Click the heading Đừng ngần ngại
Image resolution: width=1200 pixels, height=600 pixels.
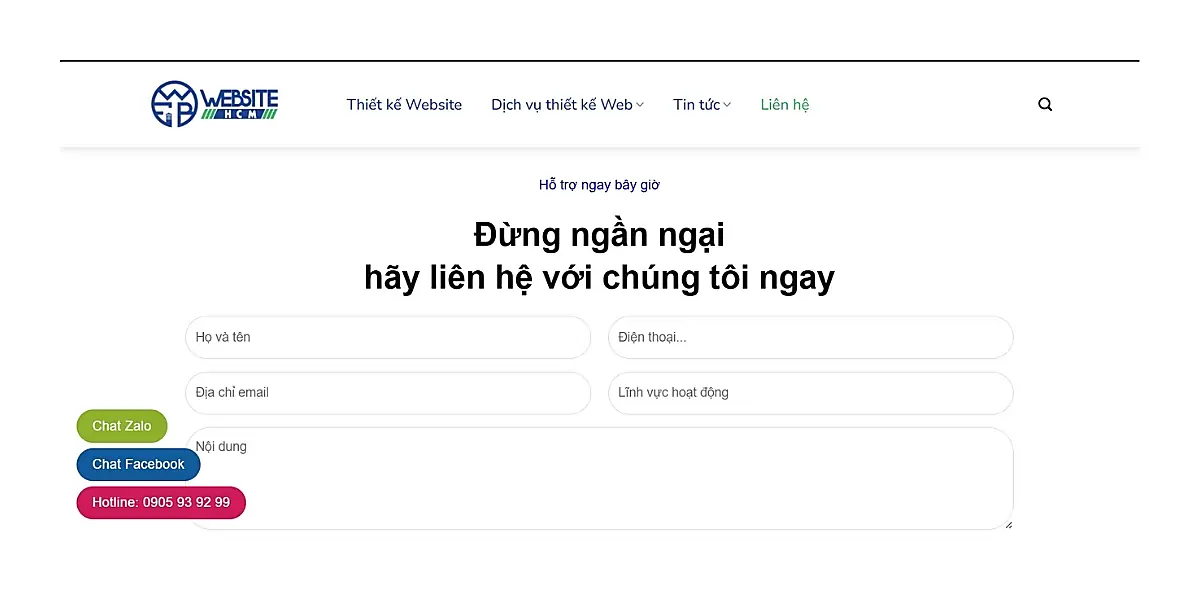pyautogui.click(x=599, y=235)
